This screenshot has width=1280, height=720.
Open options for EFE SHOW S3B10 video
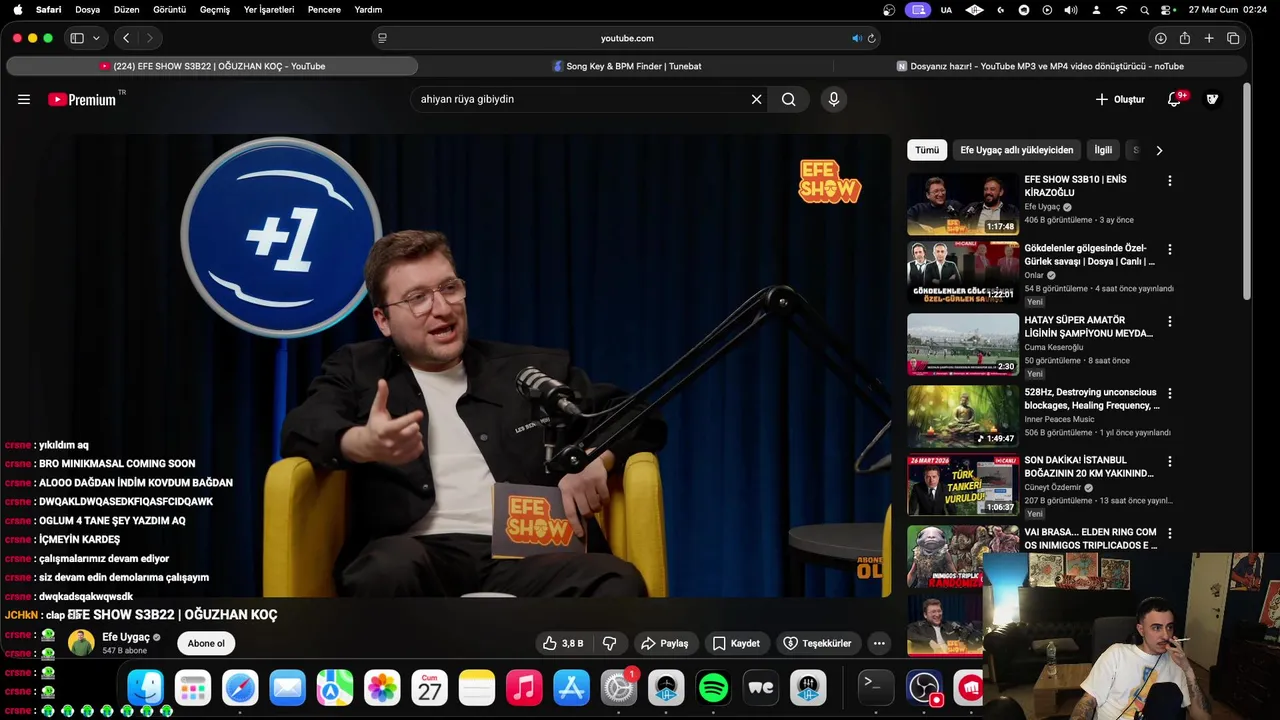pyautogui.click(x=1170, y=181)
